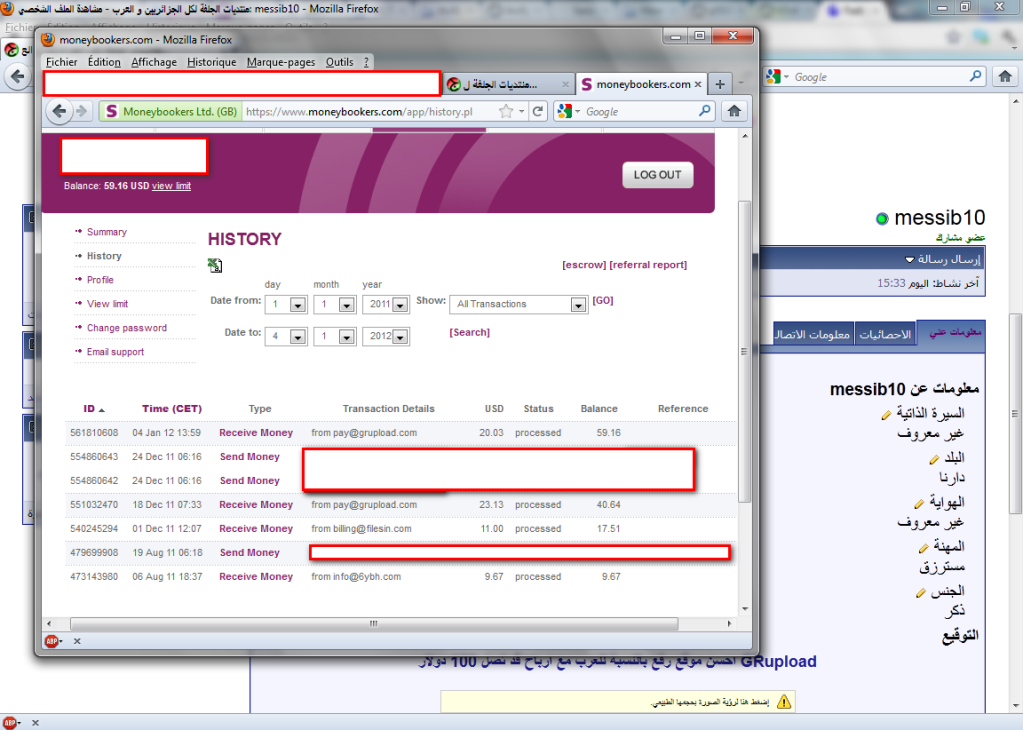Open the Date from year 2011 dropdown
1023x730 pixels.
[400, 305]
